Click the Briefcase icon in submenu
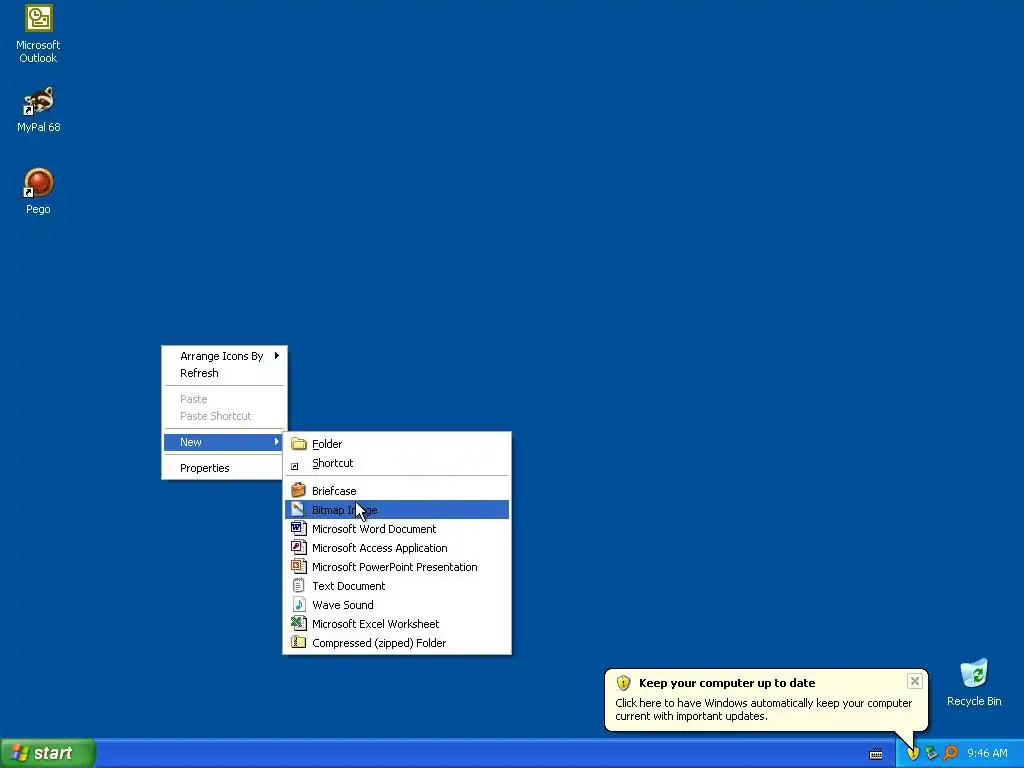The image size is (1024, 768). coord(298,490)
